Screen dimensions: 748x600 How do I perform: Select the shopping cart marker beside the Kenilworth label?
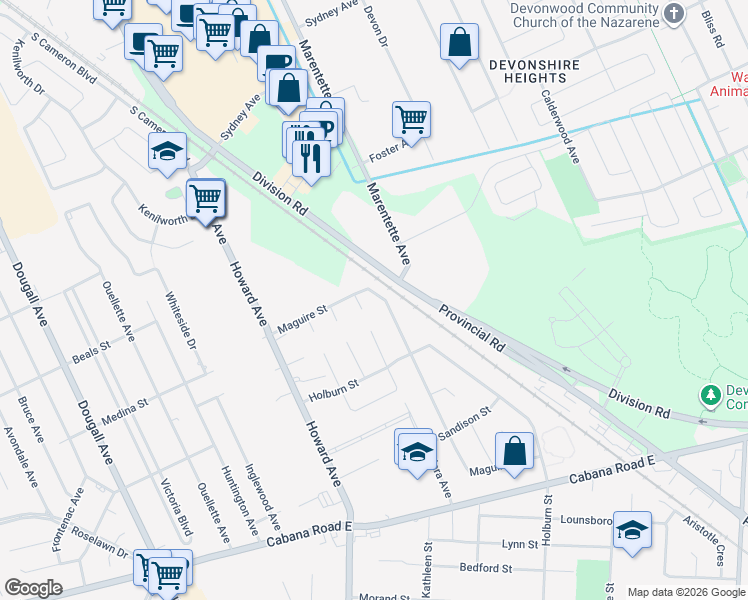tap(206, 199)
